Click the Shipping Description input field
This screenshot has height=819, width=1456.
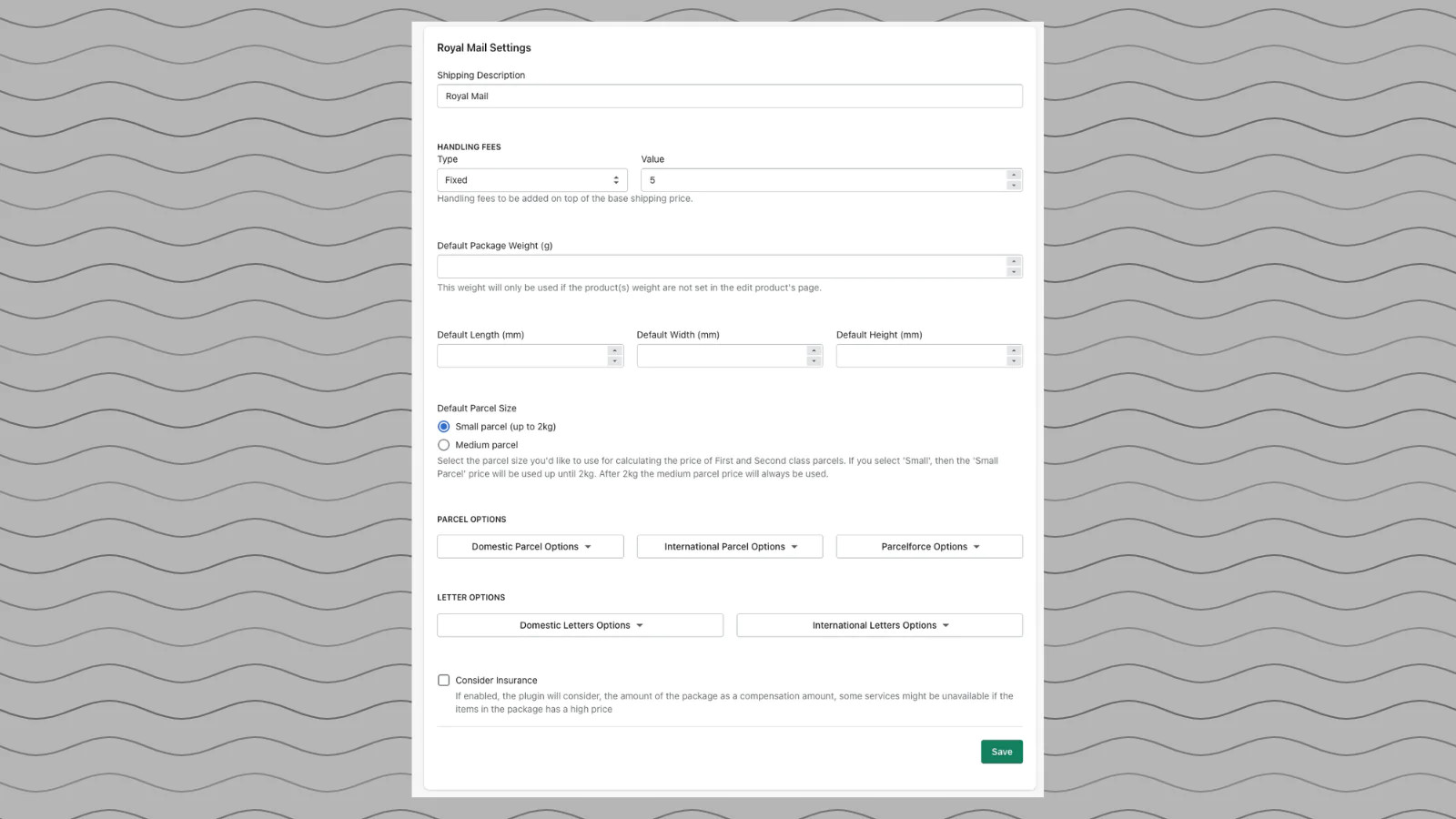click(x=729, y=96)
